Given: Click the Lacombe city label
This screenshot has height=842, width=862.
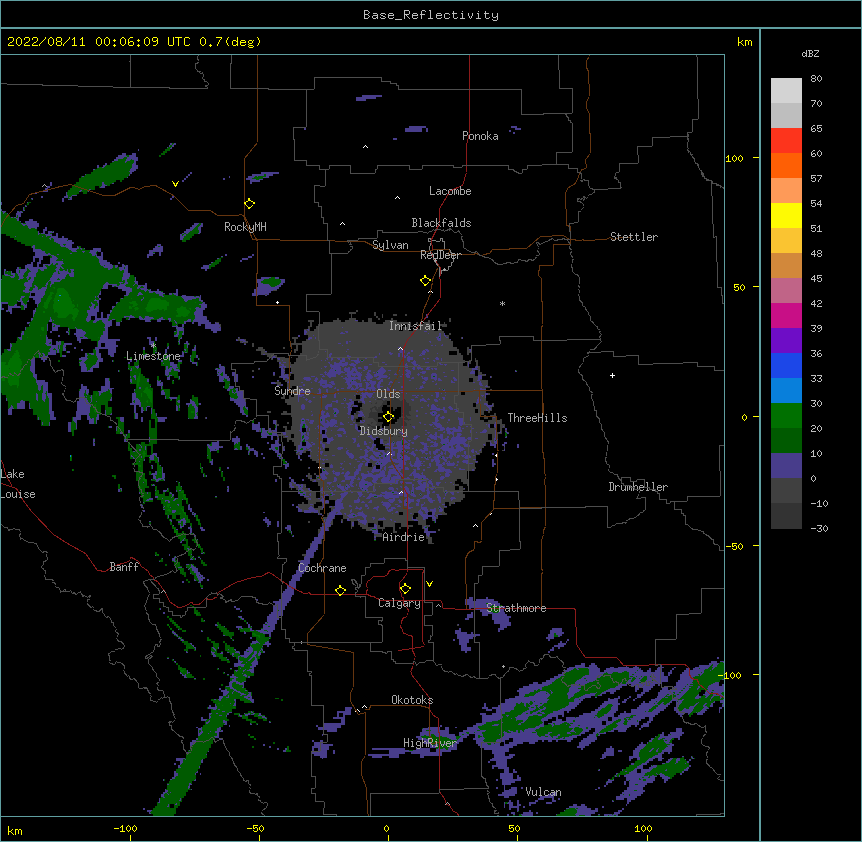Looking at the screenshot, I should [450, 191].
